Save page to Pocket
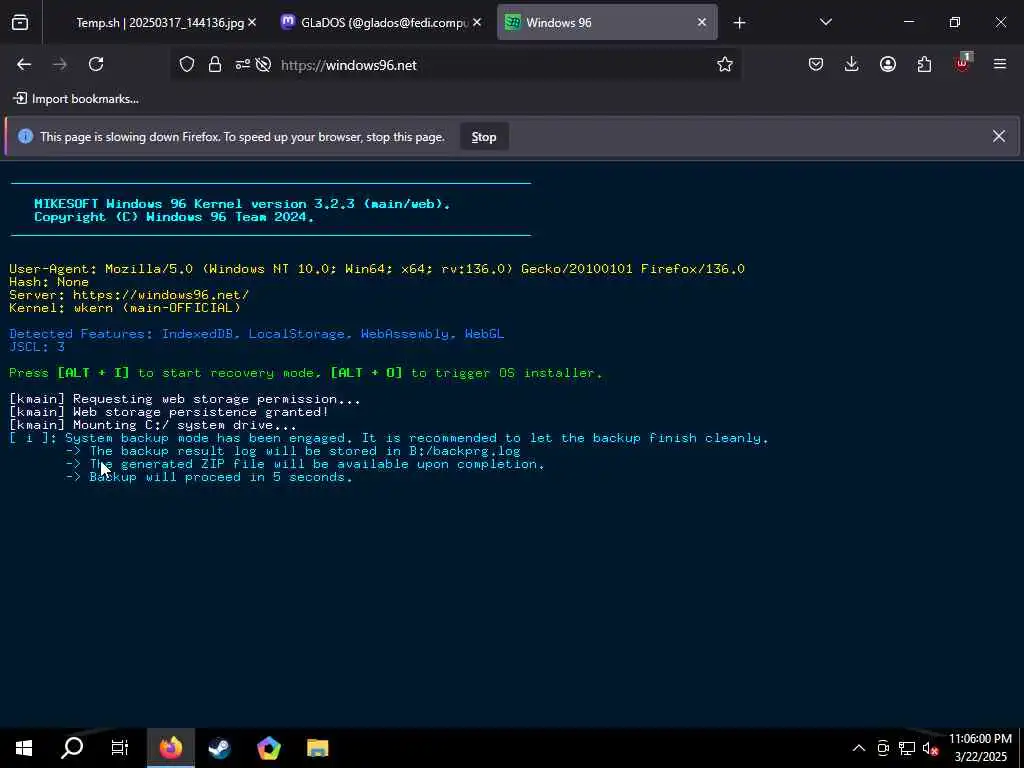 (x=816, y=64)
